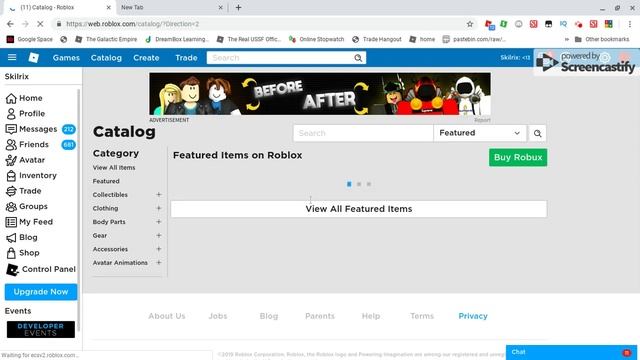Open Shop in the sidebar
Image resolution: width=640 pixels, height=360 pixels.
click(x=23, y=253)
